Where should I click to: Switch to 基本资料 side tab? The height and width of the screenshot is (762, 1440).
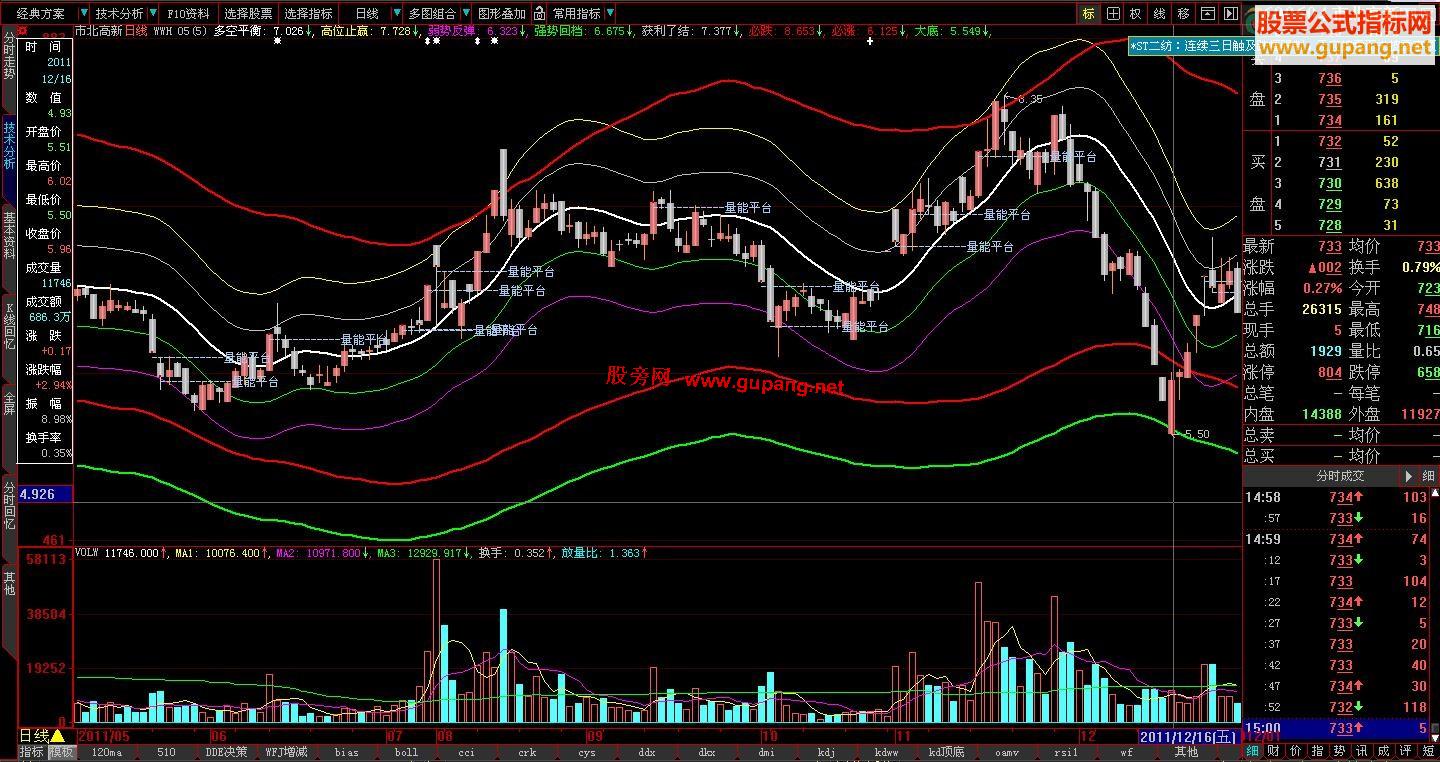[9, 236]
